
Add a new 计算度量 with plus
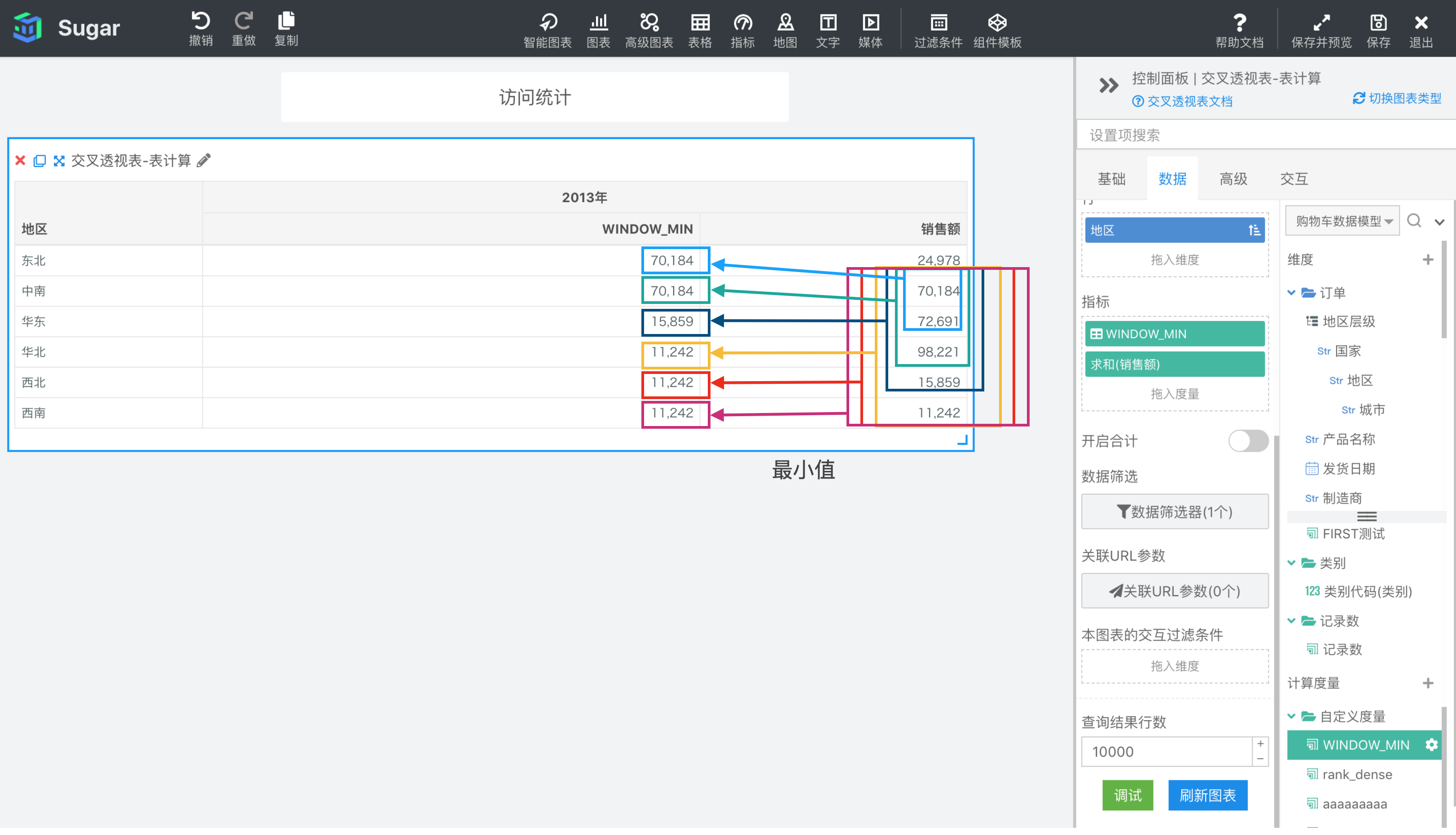point(1428,683)
